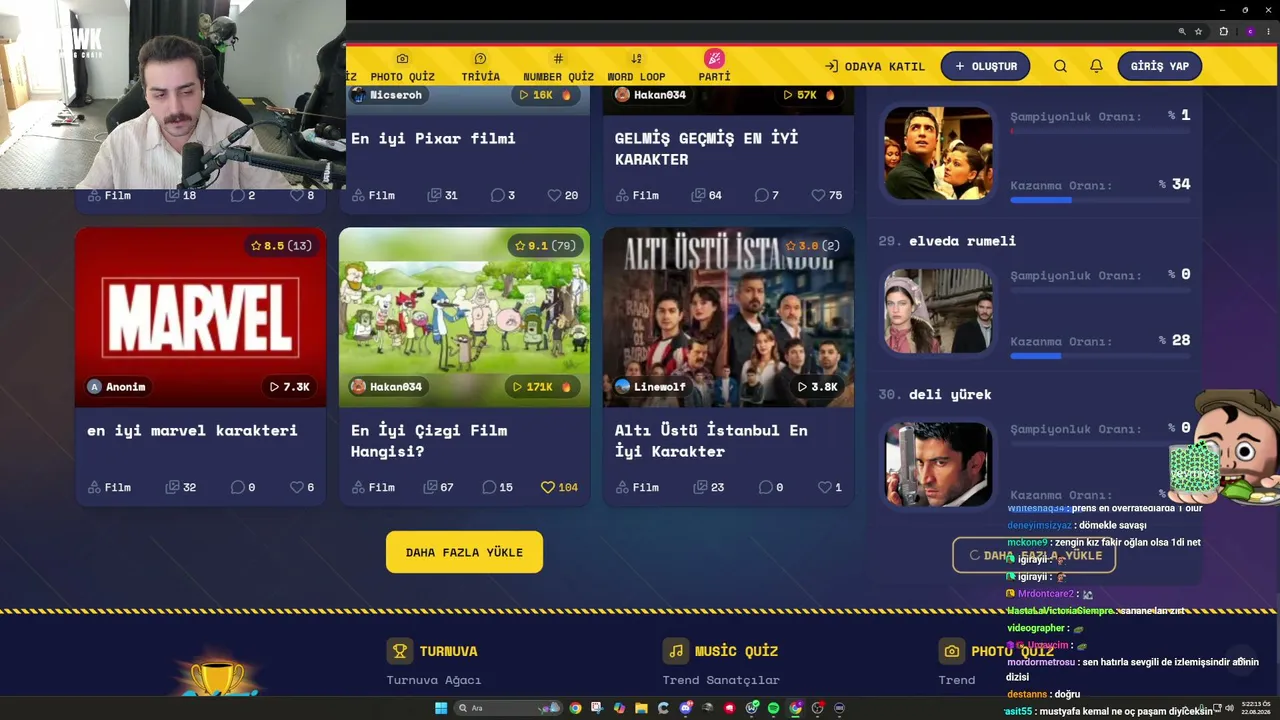Like the Gelmiş Geçmiş En İyi Karakter quiz
Image resolution: width=1280 pixels, height=720 pixels.
click(826, 195)
